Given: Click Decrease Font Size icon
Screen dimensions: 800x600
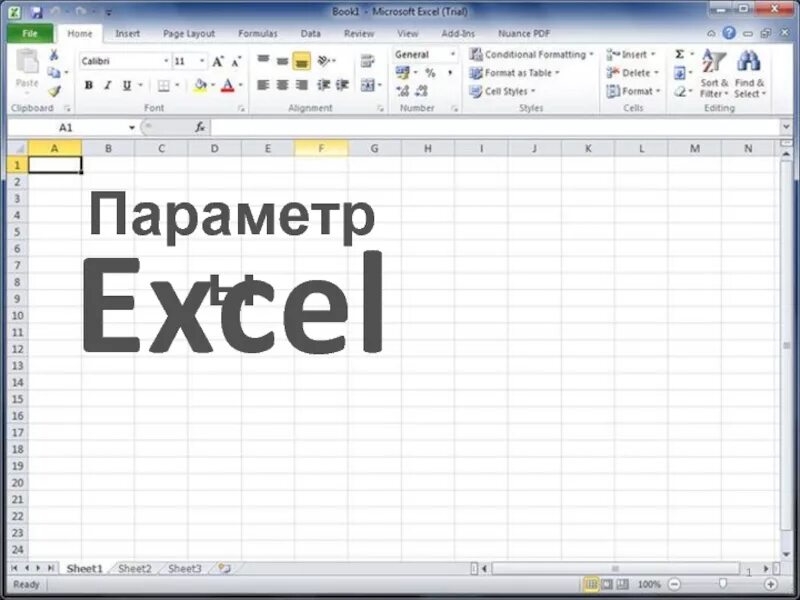Looking at the screenshot, I should 236,62.
